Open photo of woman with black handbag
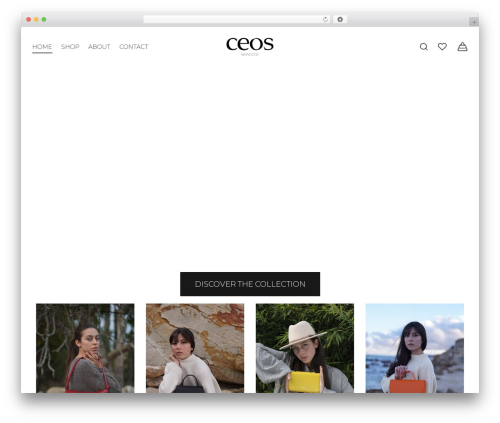500x423 pixels. [195, 348]
